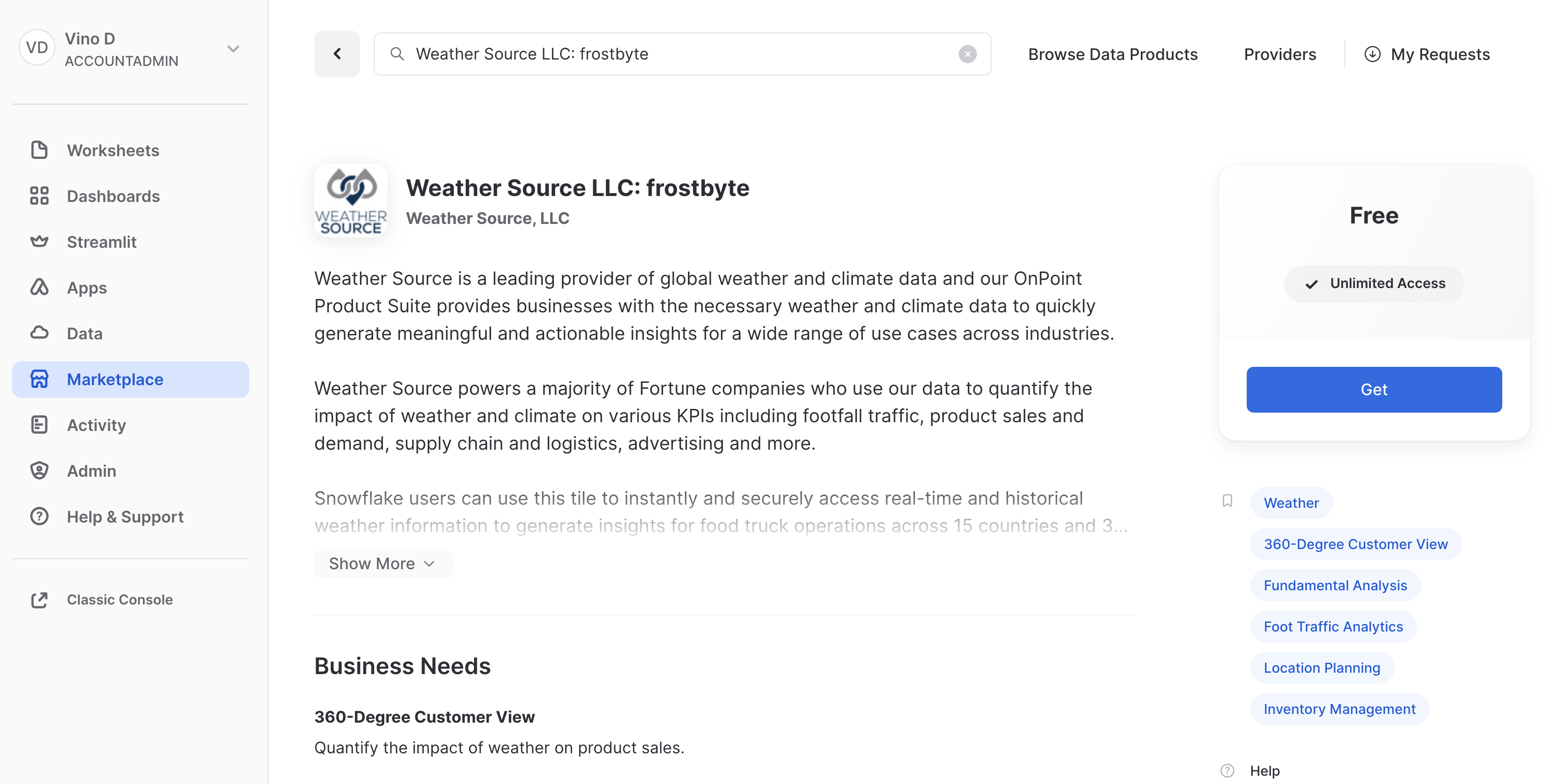1560x784 pixels.
Task: Bookmark the frostbyte listing
Action: (1227, 501)
